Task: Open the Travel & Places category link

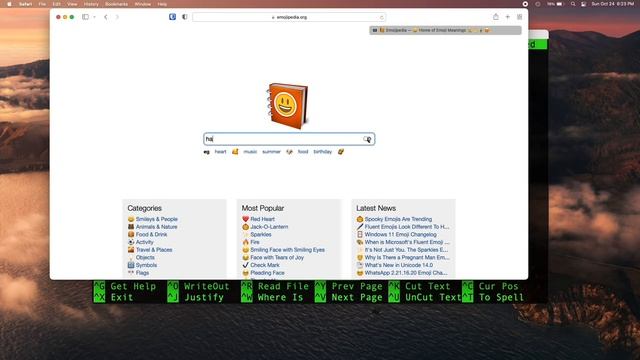Action: click(x=154, y=250)
